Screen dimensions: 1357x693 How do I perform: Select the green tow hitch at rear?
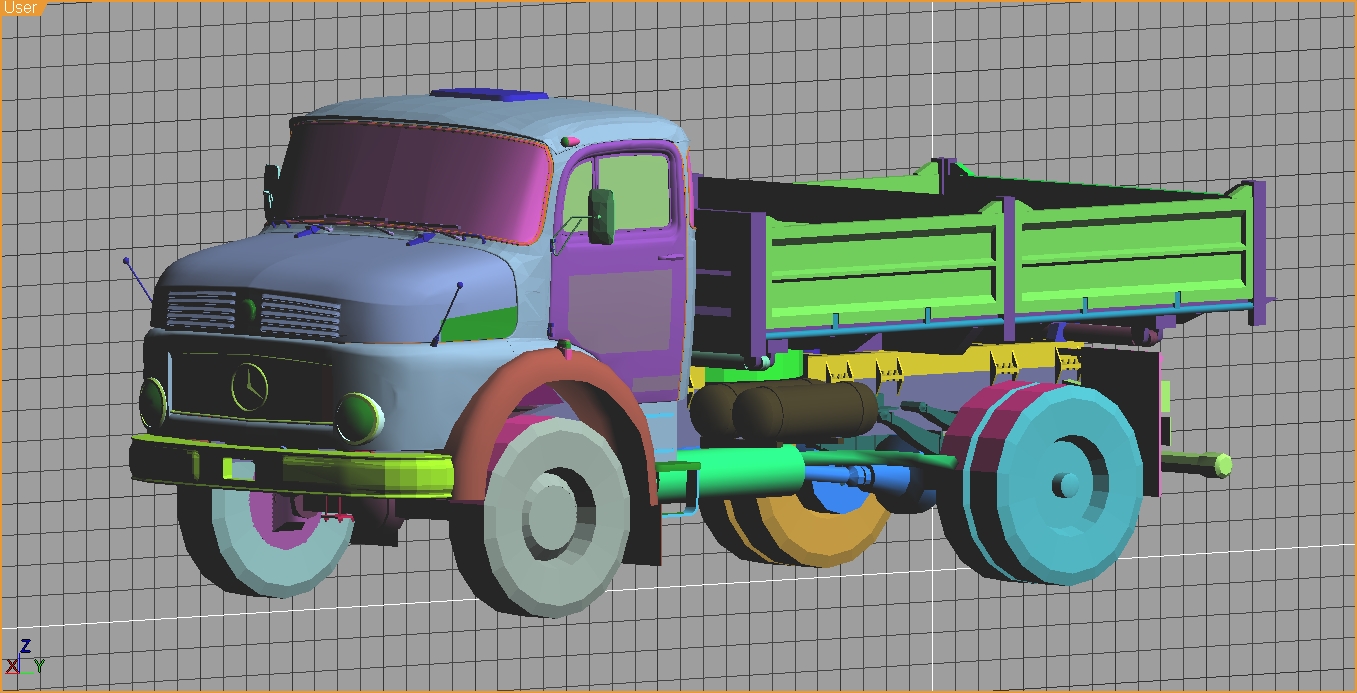1198,463
